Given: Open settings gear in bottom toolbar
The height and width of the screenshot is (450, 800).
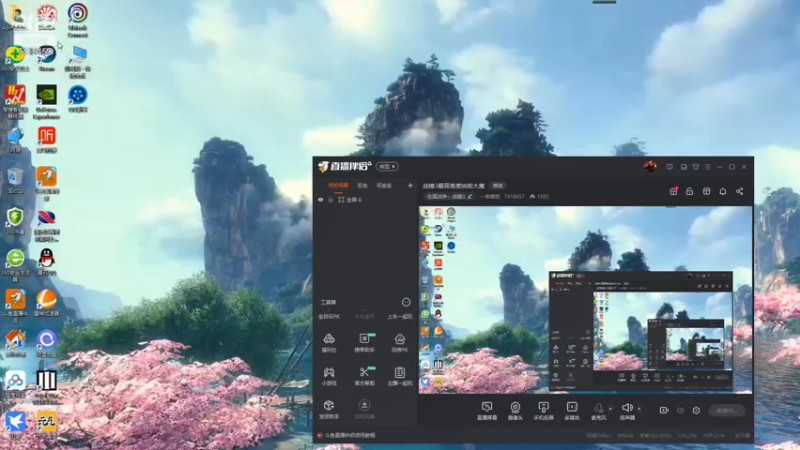Looking at the screenshot, I should [696, 410].
